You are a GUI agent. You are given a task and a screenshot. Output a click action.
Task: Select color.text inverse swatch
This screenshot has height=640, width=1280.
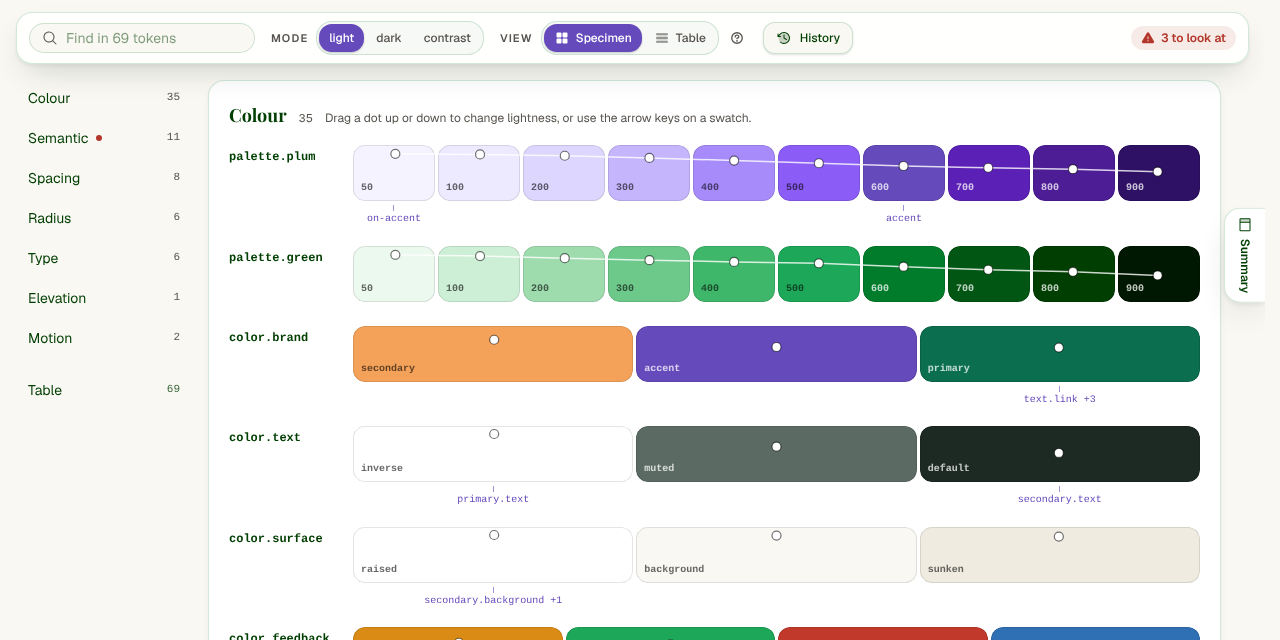pos(493,454)
